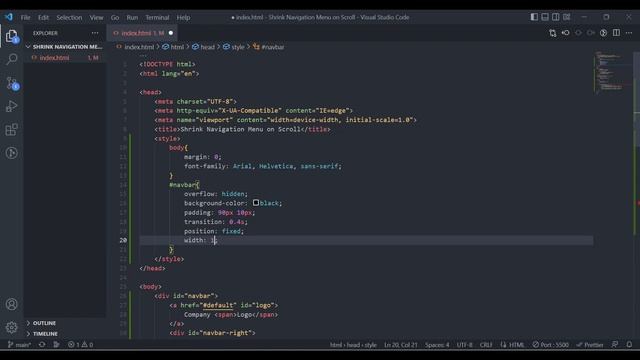Select the index.html editor tab
640x360 pixels.
[x=142, y=33]
